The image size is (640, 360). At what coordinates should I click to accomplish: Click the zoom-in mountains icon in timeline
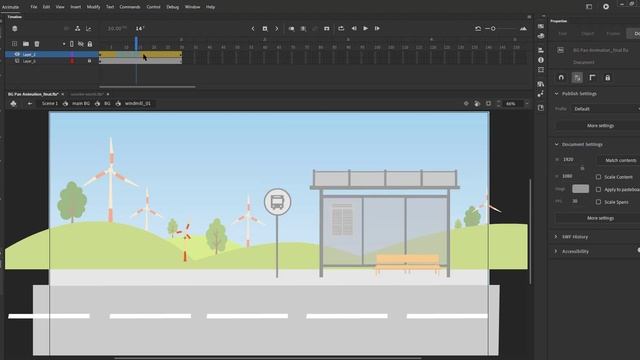[x=523, y=29]
